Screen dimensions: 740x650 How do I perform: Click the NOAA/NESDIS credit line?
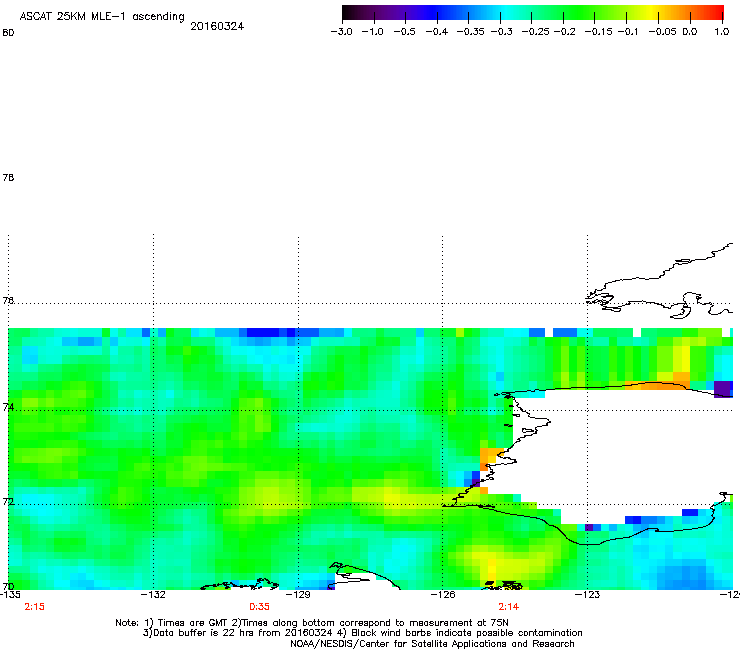[432, 644]
